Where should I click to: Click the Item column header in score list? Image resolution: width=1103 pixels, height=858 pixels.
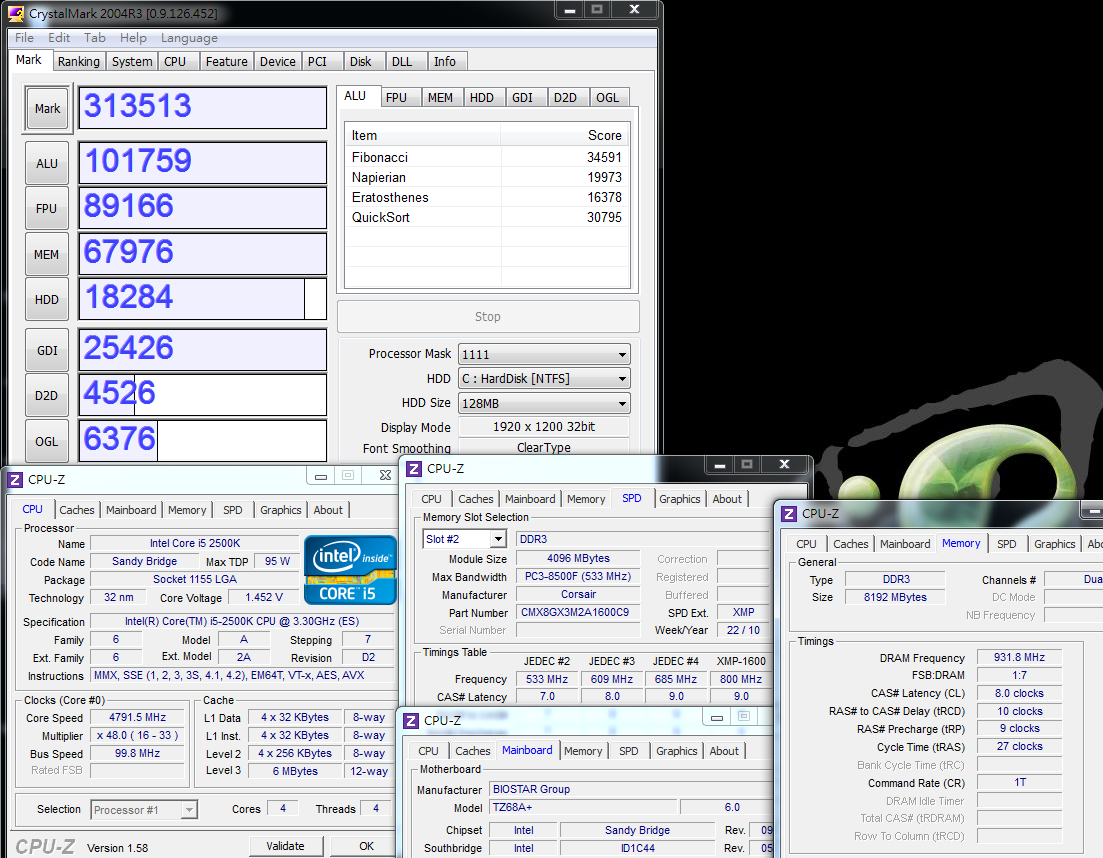[x=423, y=135]
